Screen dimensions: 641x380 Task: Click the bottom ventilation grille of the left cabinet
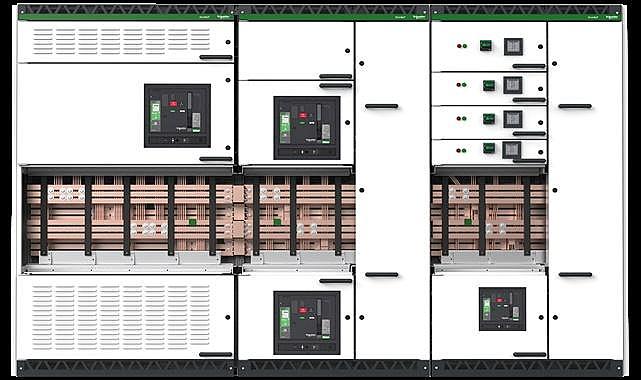pyautogui.click(x=121, y=317)
